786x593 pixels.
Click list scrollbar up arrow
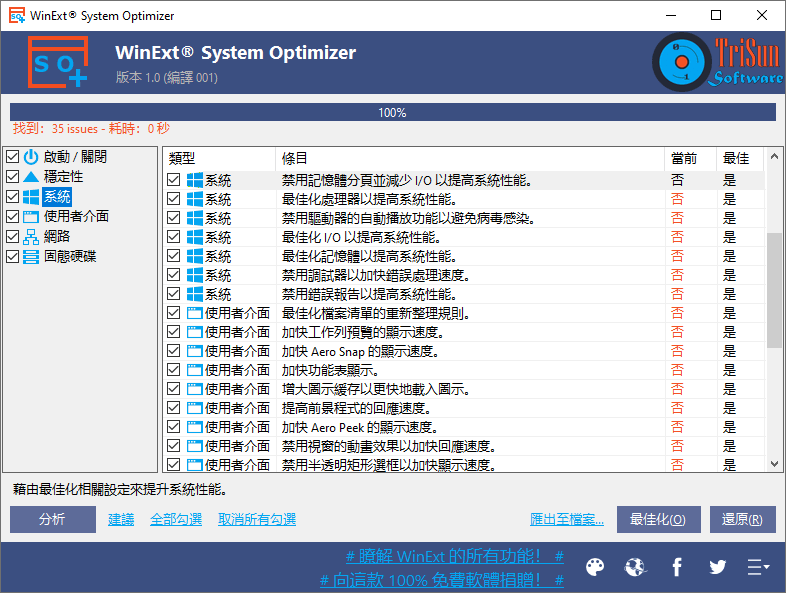click(774, 156)
